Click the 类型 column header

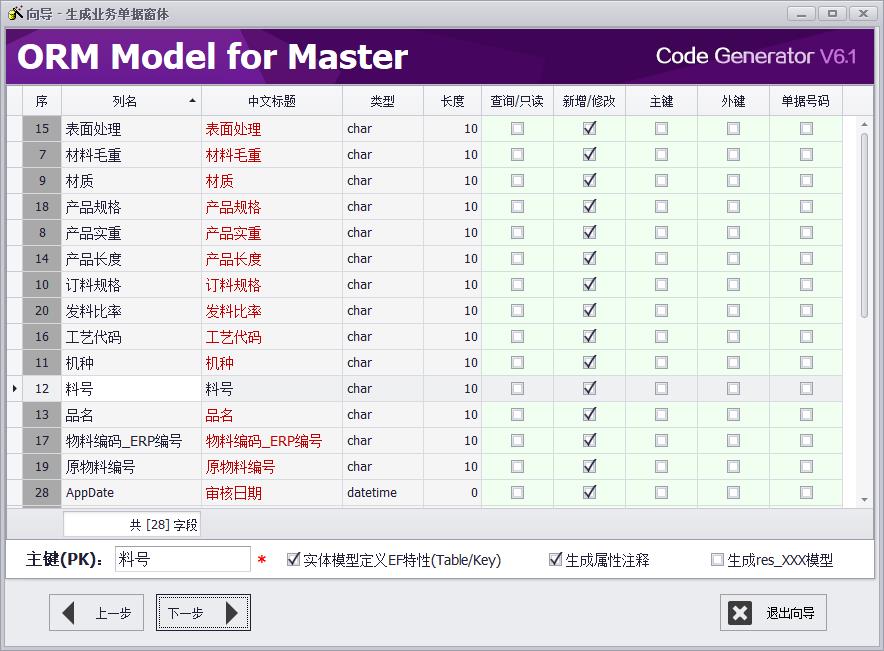(382, 101)
